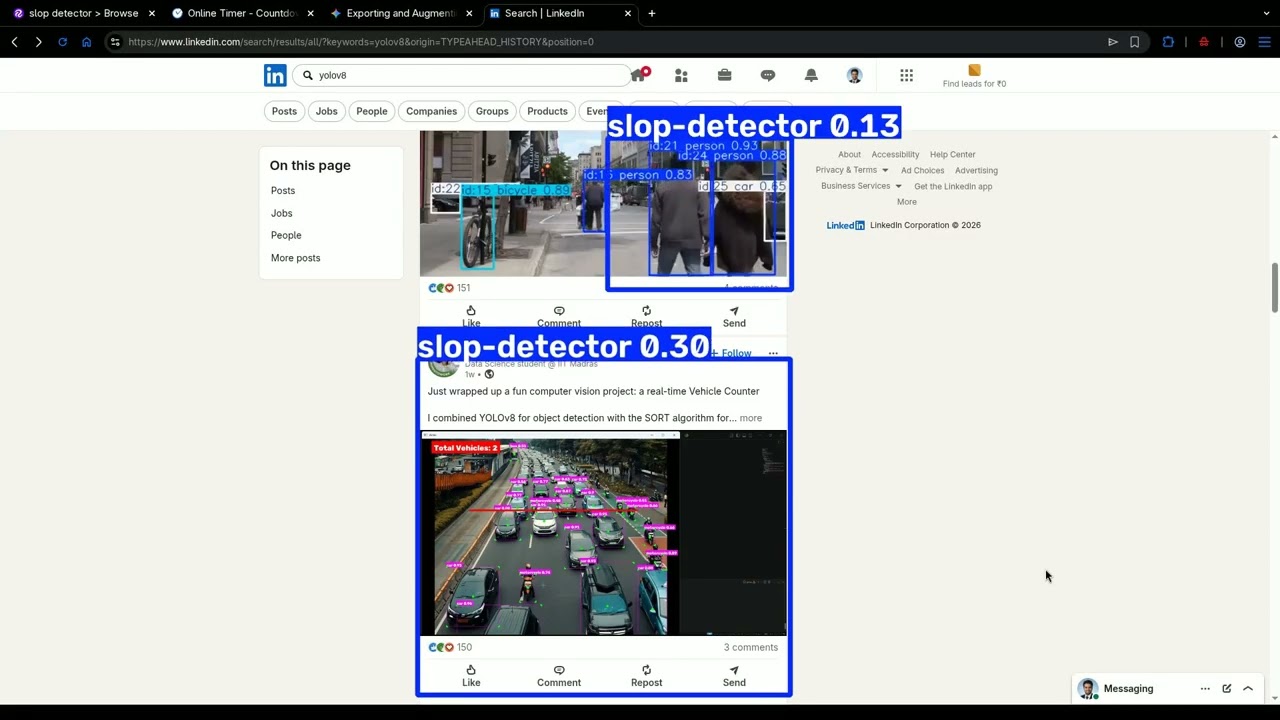Click the browser home icon
This screenshot has width=1280, height=720.
86,42
